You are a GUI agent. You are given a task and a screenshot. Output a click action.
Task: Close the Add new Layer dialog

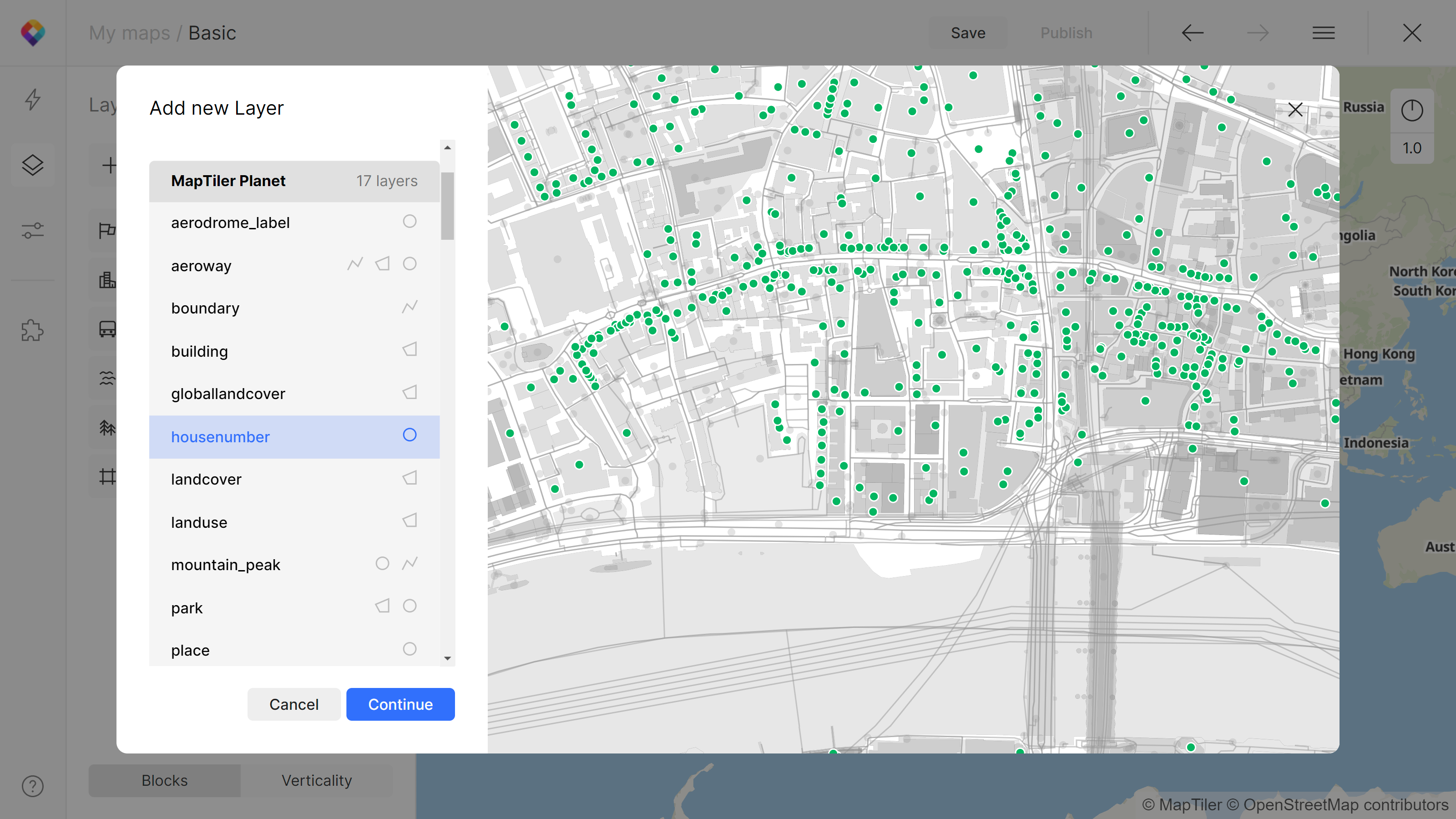pyautogui.click(x=1295, y=110)
